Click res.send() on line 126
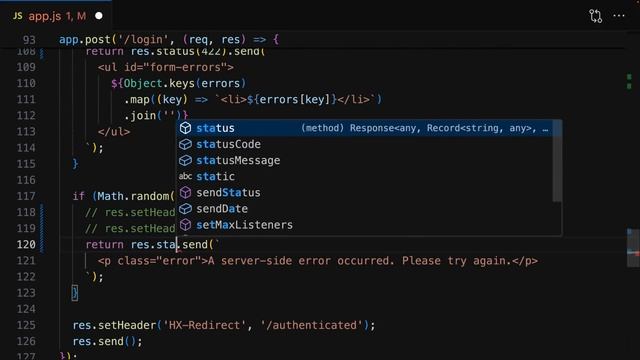 pyautogui.click(x=107, y=341)
